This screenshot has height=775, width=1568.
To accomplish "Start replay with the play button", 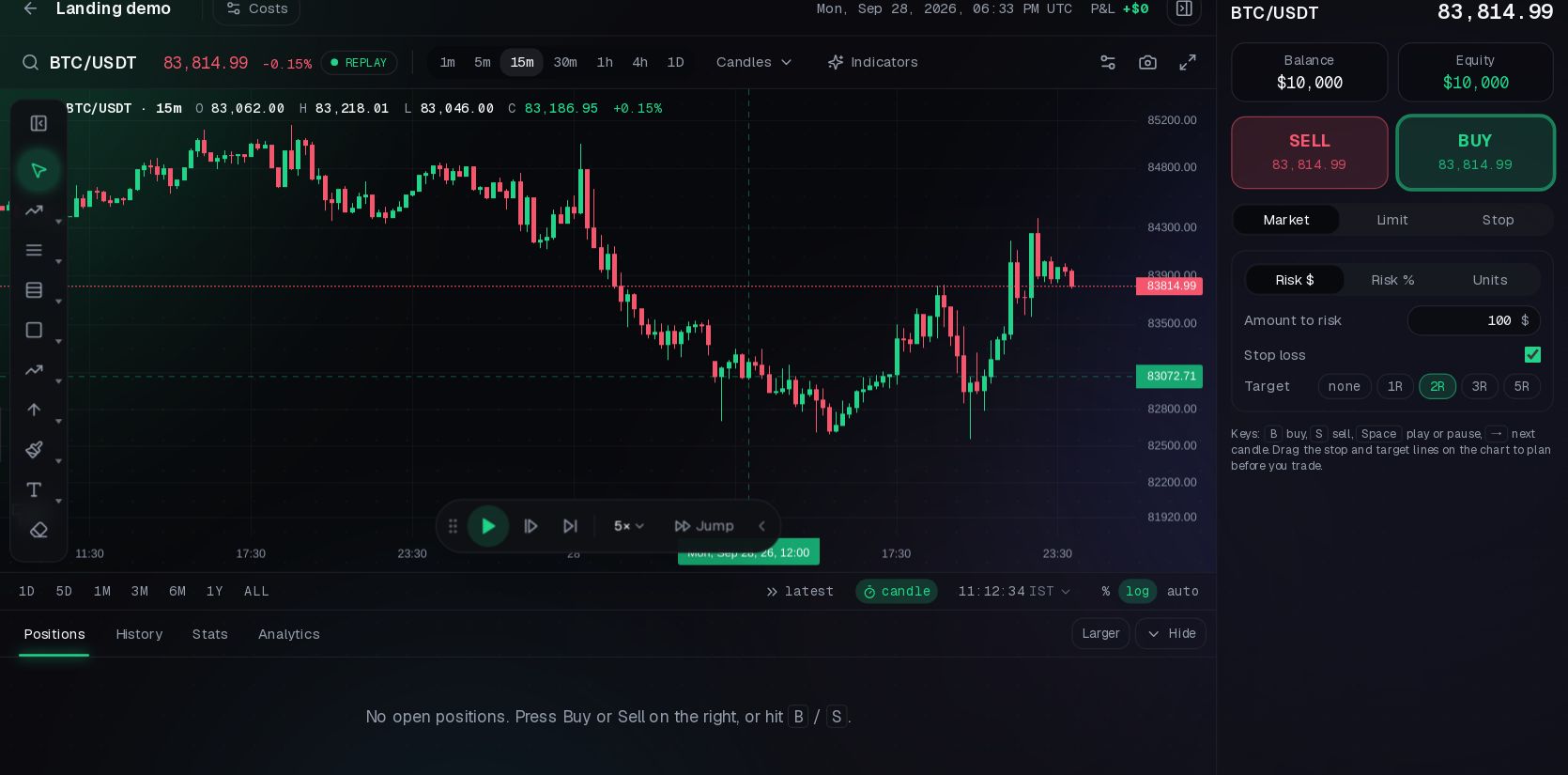I will tap(488, 526).
